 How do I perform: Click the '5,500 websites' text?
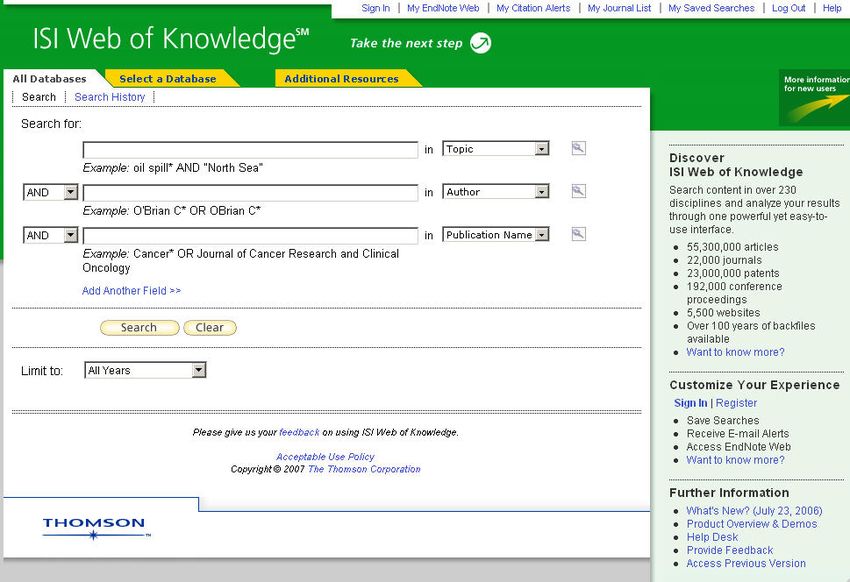pyautogui.click(x=723, y=313)
